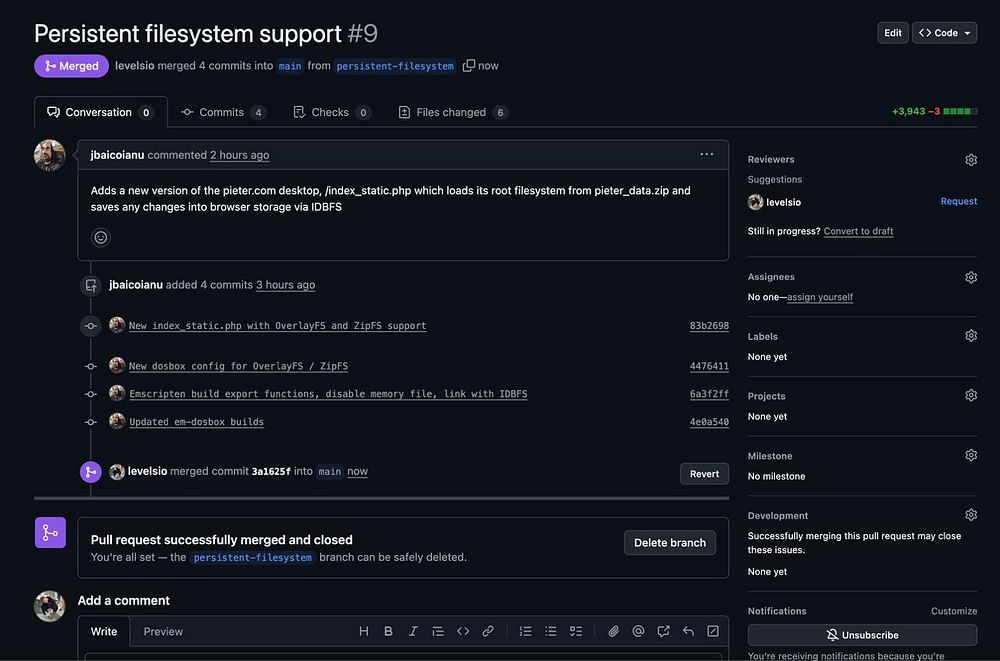Viewport: 1000px width, 661px height.
Task: Insert a bulleted list in the editor
Action: [x=550, y=631]
